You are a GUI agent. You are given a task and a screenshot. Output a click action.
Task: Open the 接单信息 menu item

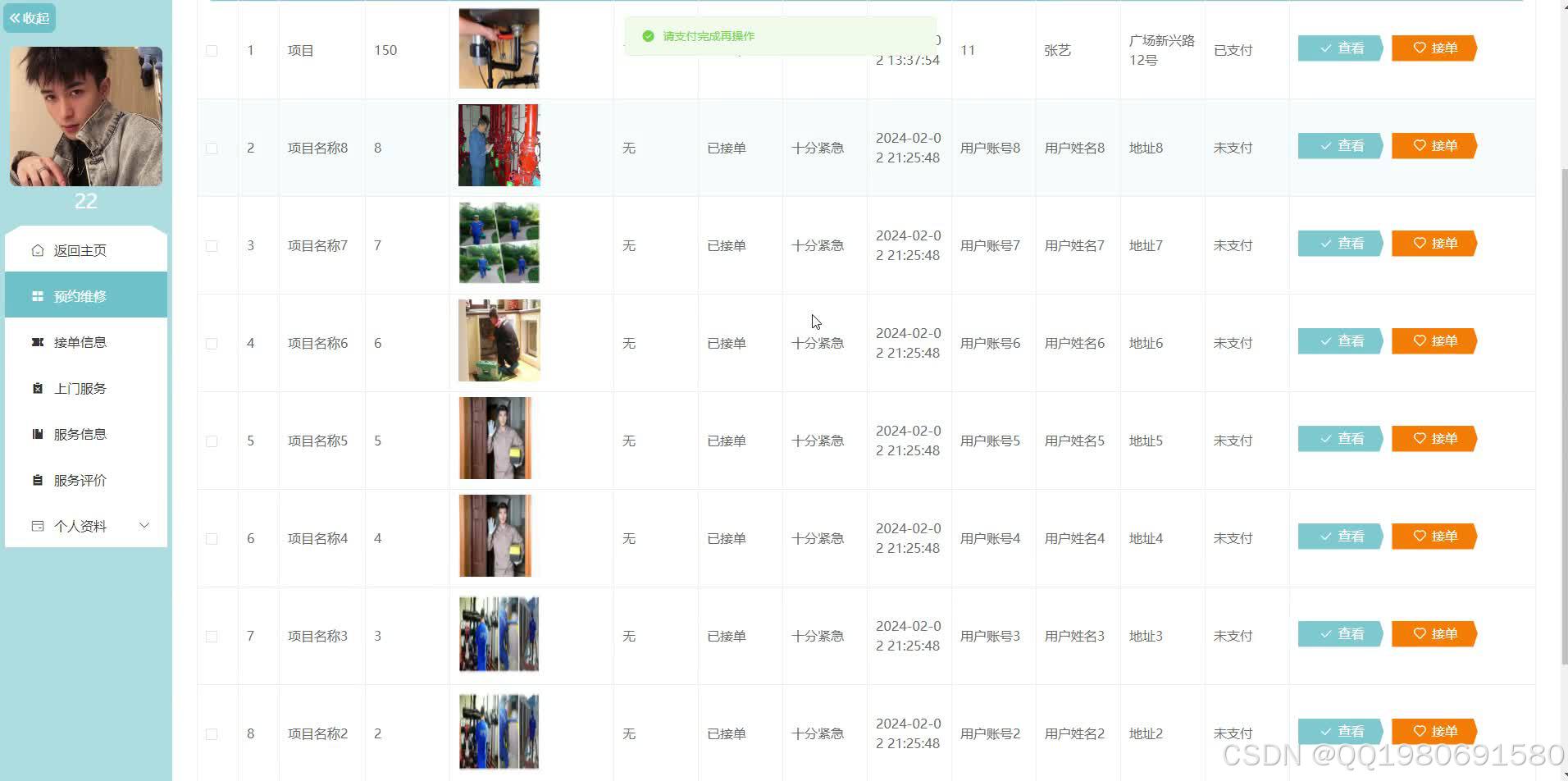pos(86,342)
